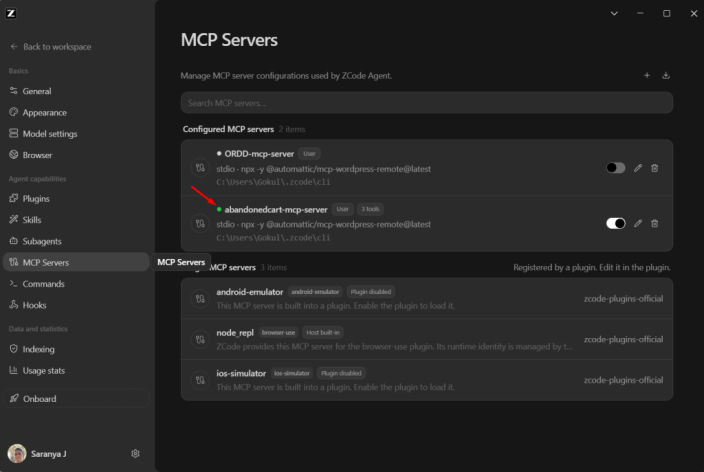Disable the abandonedcart-mcp-server toggle

[616, 223]
